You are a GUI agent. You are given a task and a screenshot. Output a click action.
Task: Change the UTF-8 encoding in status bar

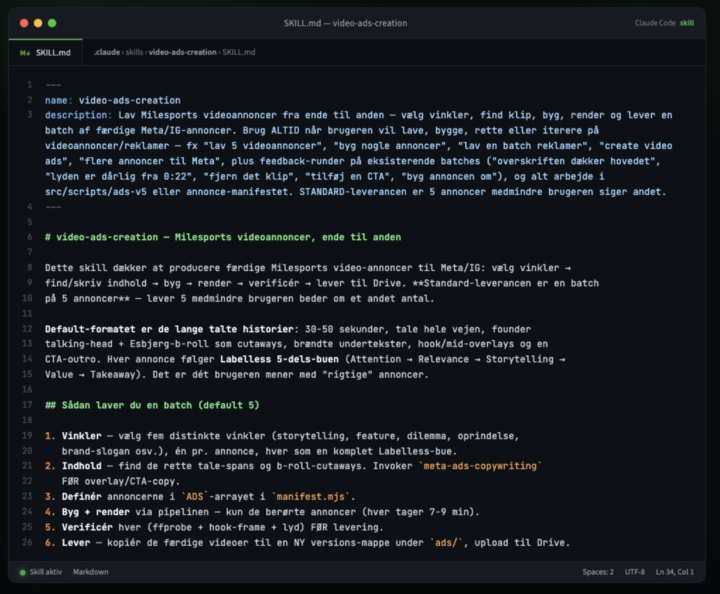pos(635,572)
